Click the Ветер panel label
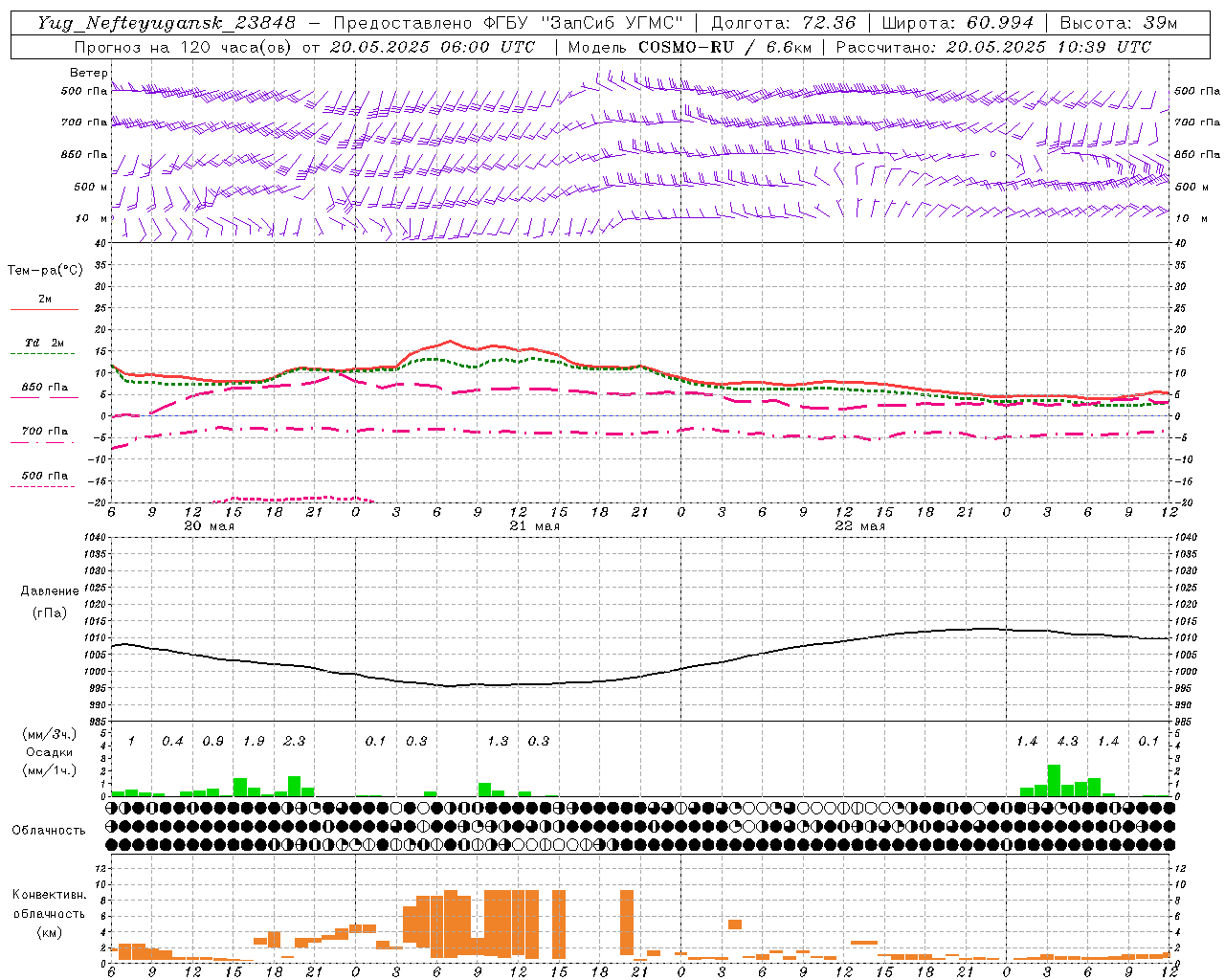The height and width of the screenshot is (980, 1225). 88,73
